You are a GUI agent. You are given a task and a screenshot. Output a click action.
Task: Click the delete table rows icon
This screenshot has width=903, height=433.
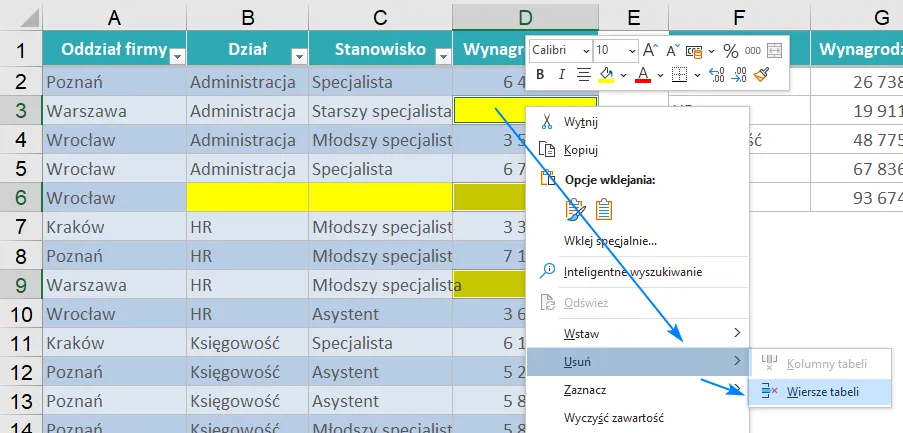pyautogui.click(x=769, y=392)
